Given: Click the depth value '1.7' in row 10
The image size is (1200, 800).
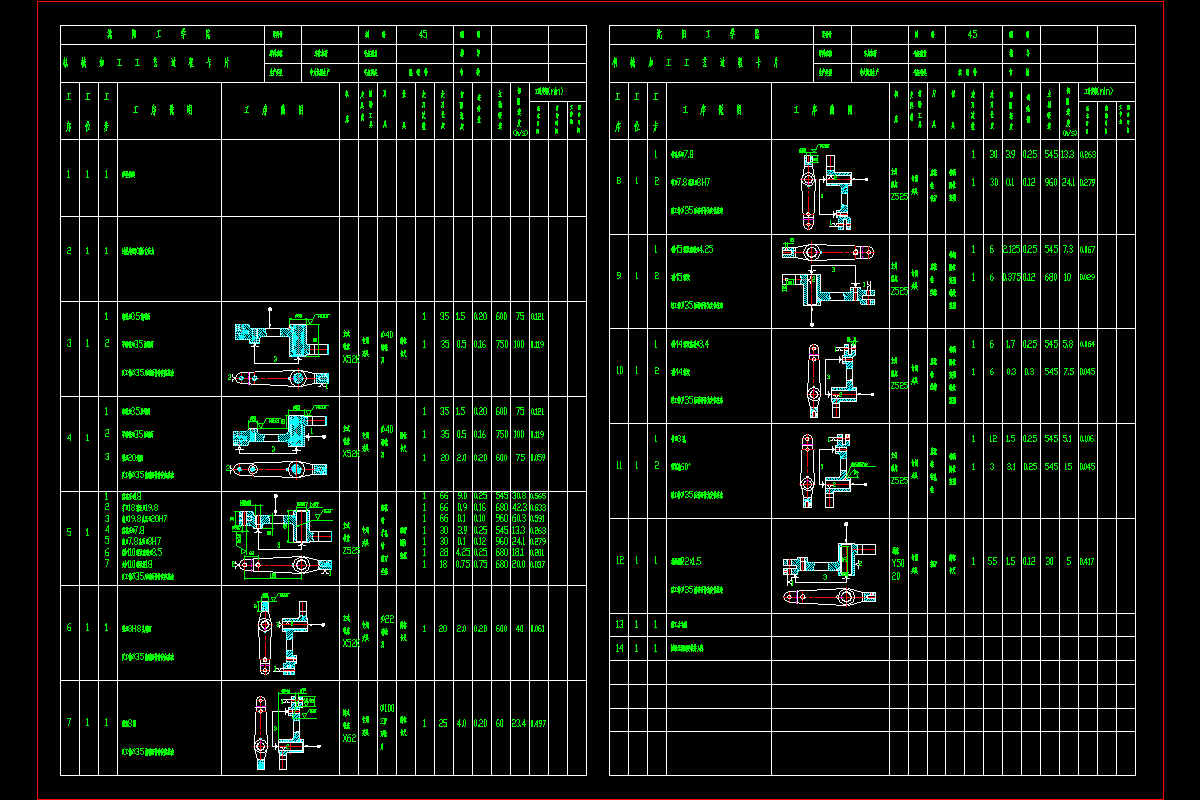Looking at the screenshot, I should tap(1011, 344).
